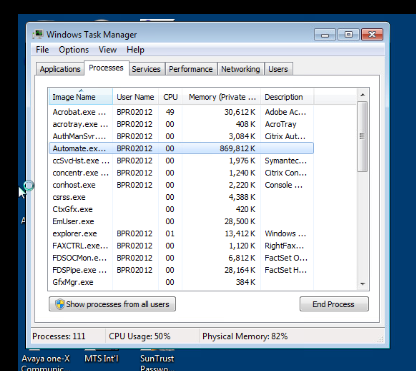
Task: Click the process list scrollbar thumb
Action: 363,137
